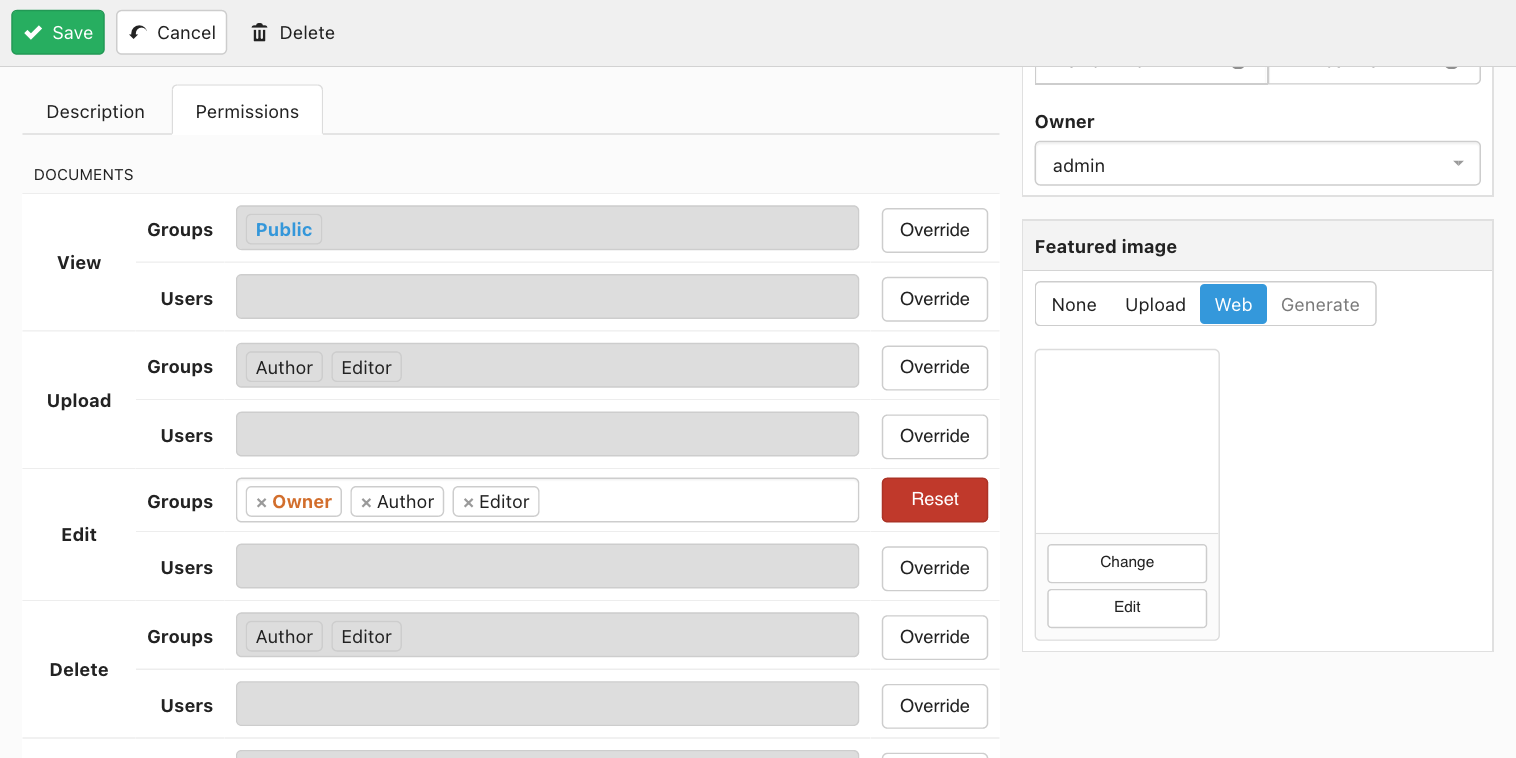Select the Permissions tab
The height and width of the screenshot is (758, 1516).
click(247, 111)
